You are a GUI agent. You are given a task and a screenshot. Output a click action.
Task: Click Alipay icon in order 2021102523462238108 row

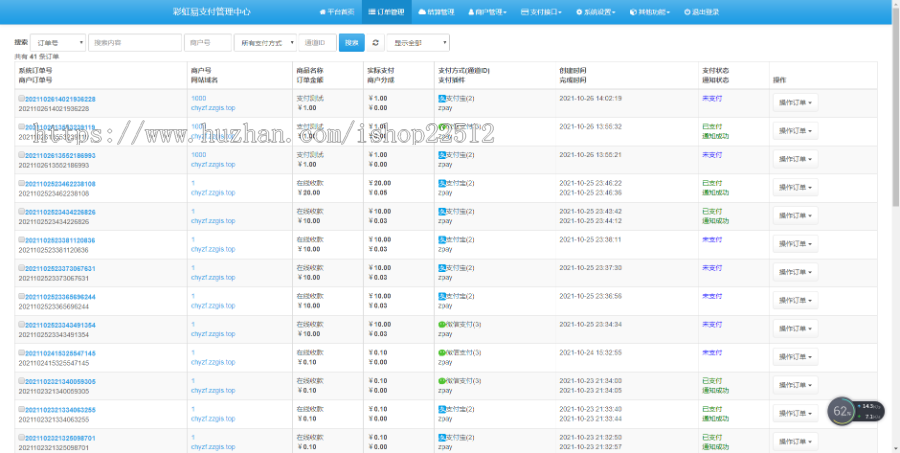click(x=441, y=183)
